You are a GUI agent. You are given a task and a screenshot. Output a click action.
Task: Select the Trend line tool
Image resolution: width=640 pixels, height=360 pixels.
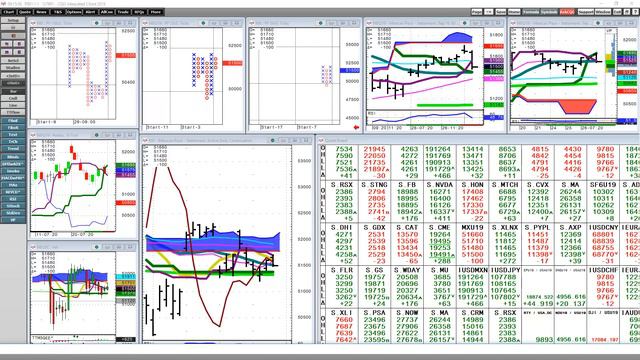[x=13, y=149]
